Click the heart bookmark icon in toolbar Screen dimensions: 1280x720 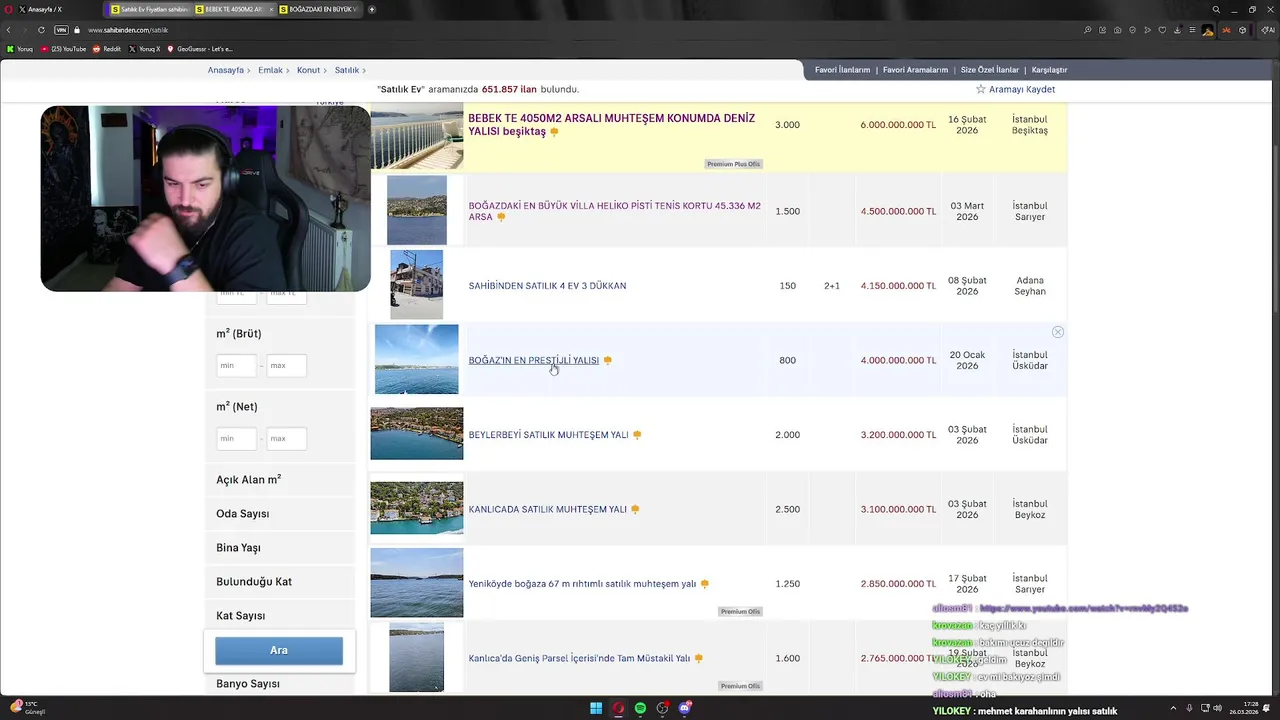(x=1162, y=30)
